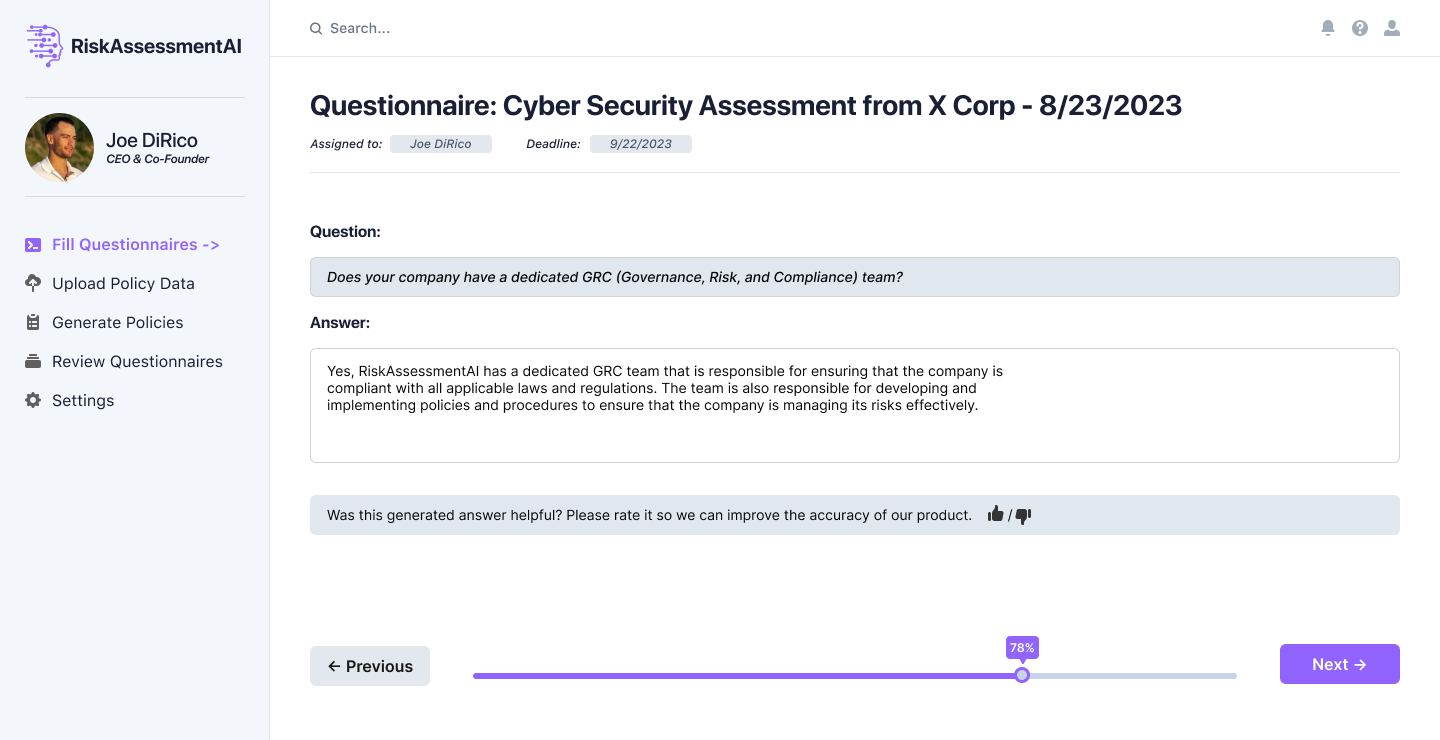Mark the answer unhelpful with thumbs down
This screenshot has width=1440, height=740.
click(x=1022, y=515)
